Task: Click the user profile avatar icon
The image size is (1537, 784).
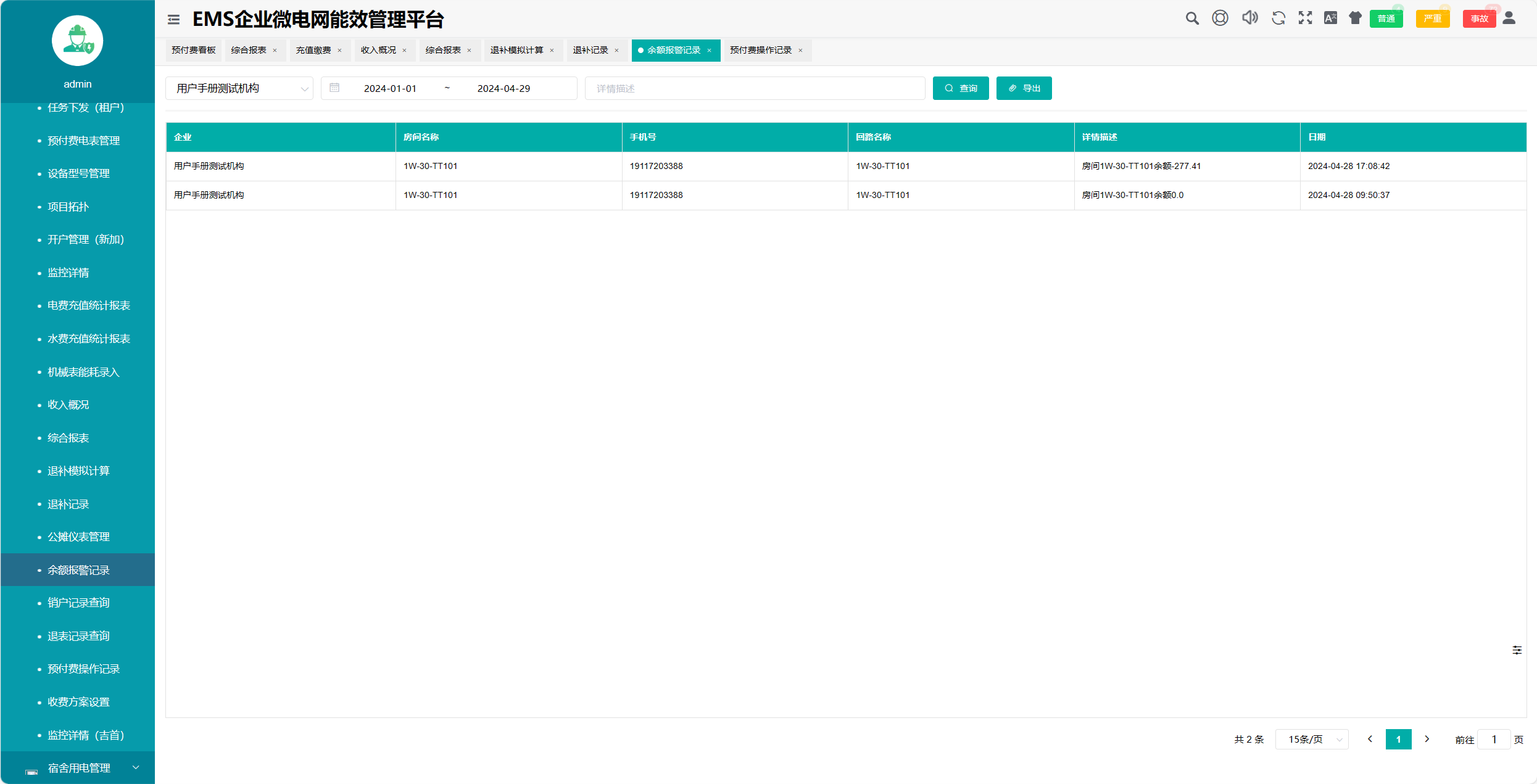Action: pyautogui.click(x=1509, y=18)
